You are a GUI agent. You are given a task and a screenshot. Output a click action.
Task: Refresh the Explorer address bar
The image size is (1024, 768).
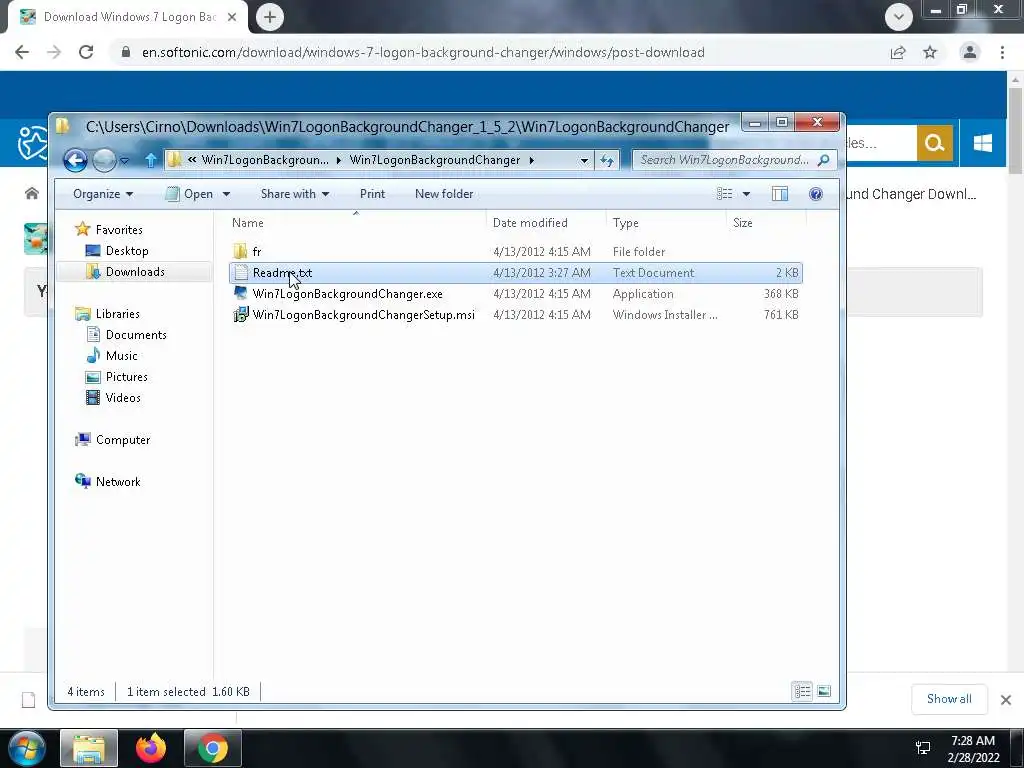click(607, 160)
